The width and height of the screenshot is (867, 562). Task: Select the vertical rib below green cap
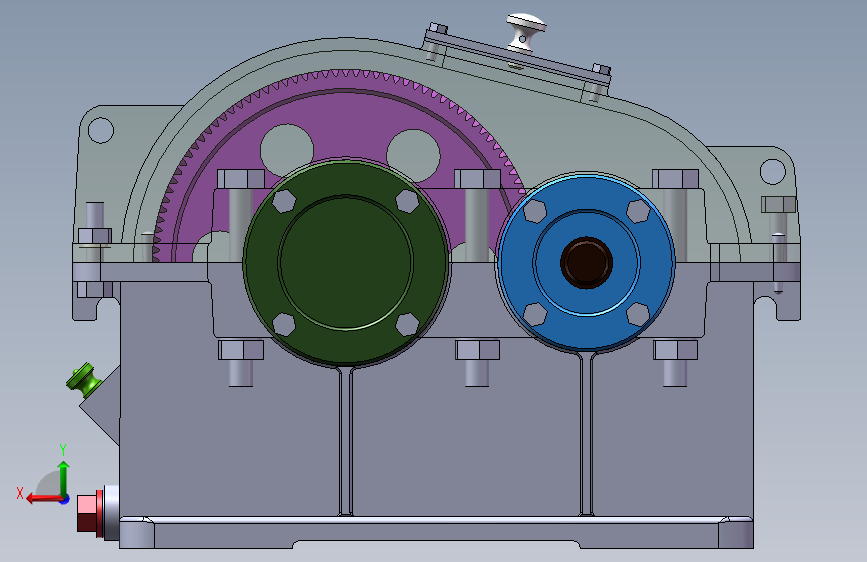click(346, 441)
